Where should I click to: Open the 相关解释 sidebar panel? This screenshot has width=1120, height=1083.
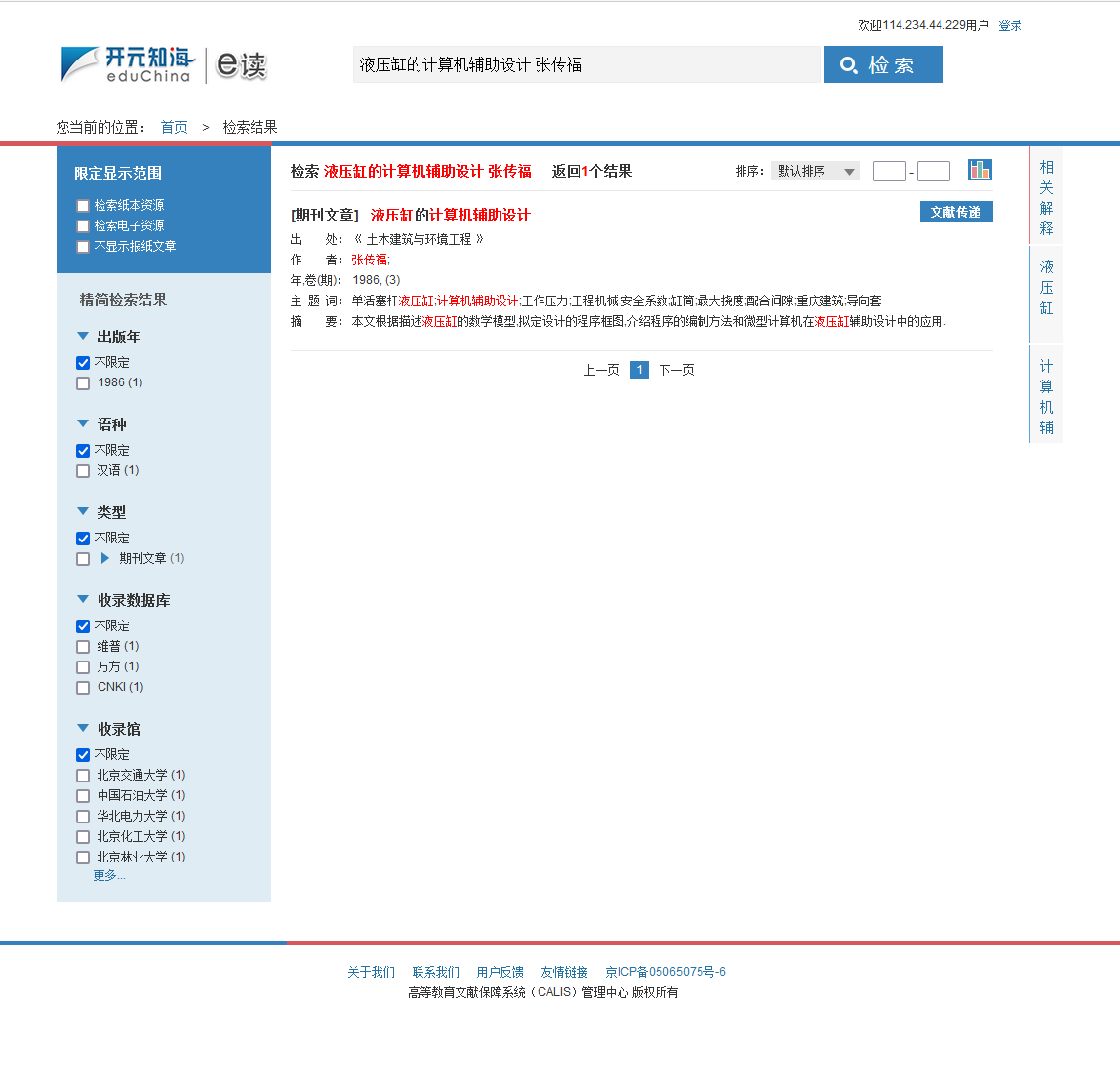coord(1046,195)
